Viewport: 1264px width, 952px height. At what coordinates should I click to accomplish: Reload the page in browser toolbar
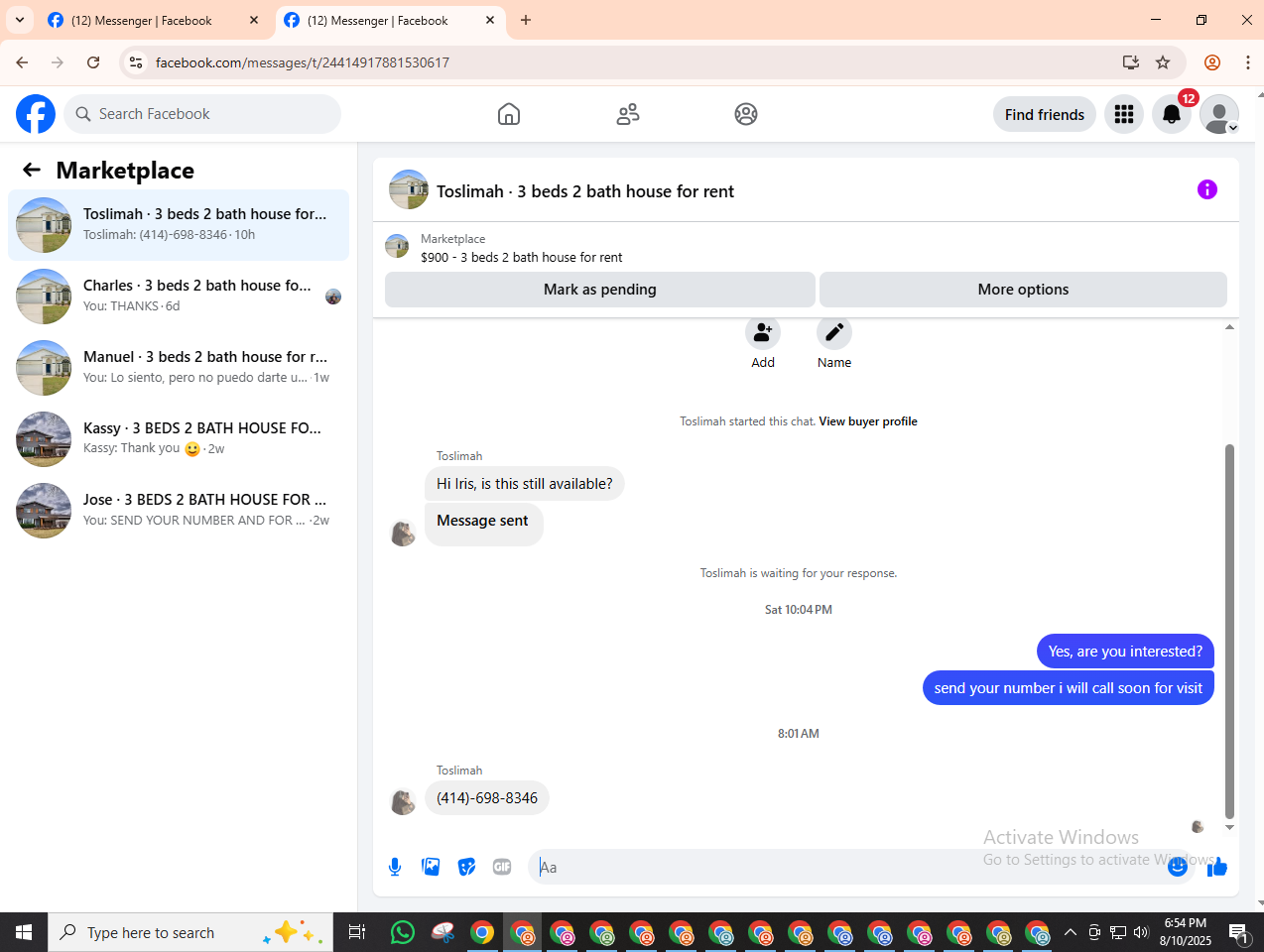coord(93,62)
